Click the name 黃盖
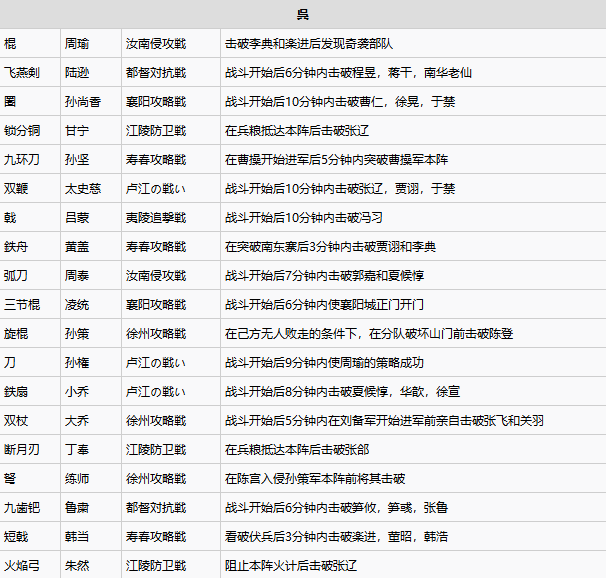606x578 pixels. coord(77,246)
